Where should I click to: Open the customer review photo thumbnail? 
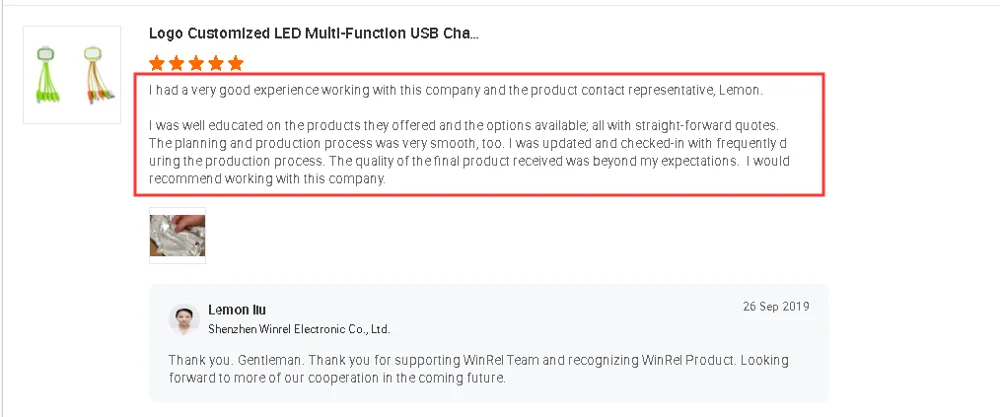click(177, 235)
